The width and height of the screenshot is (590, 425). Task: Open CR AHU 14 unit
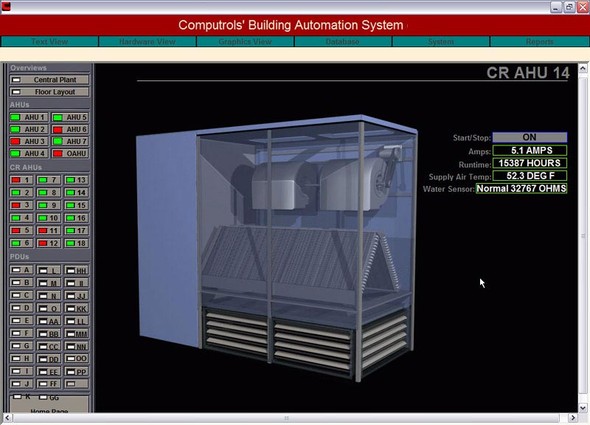(76, 192)
